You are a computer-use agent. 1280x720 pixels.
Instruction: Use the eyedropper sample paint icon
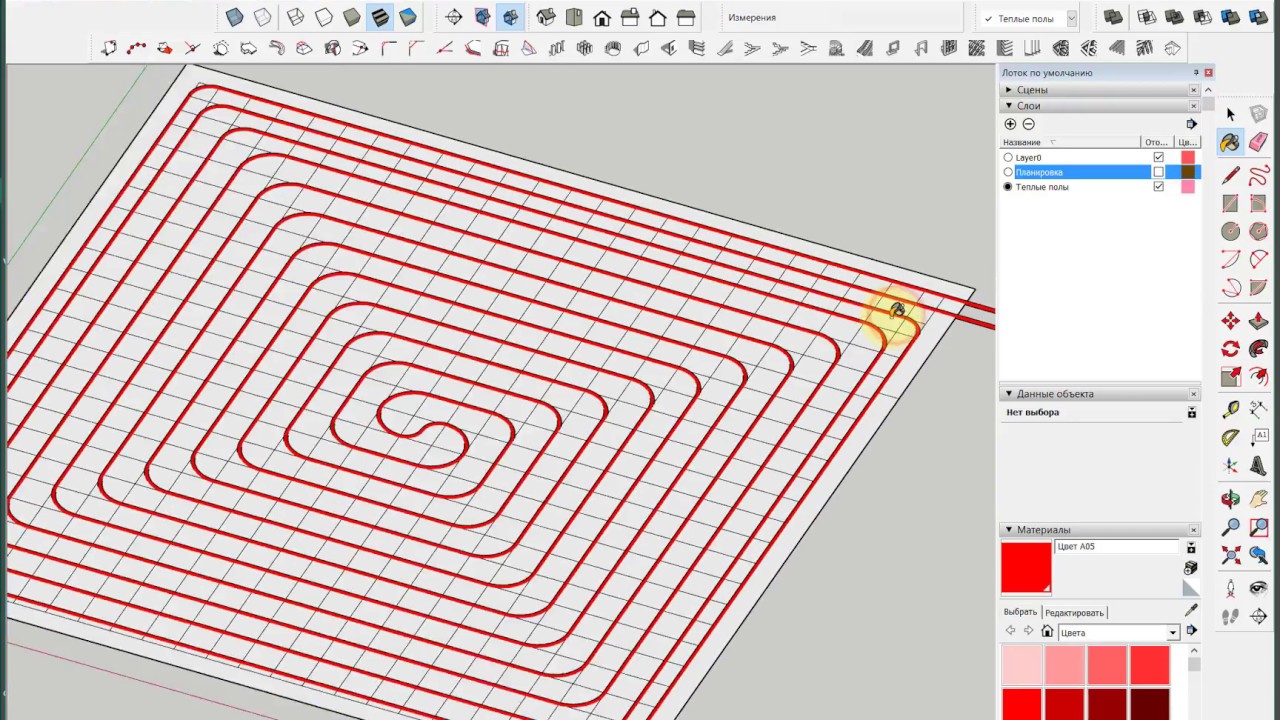(1191, 610)
